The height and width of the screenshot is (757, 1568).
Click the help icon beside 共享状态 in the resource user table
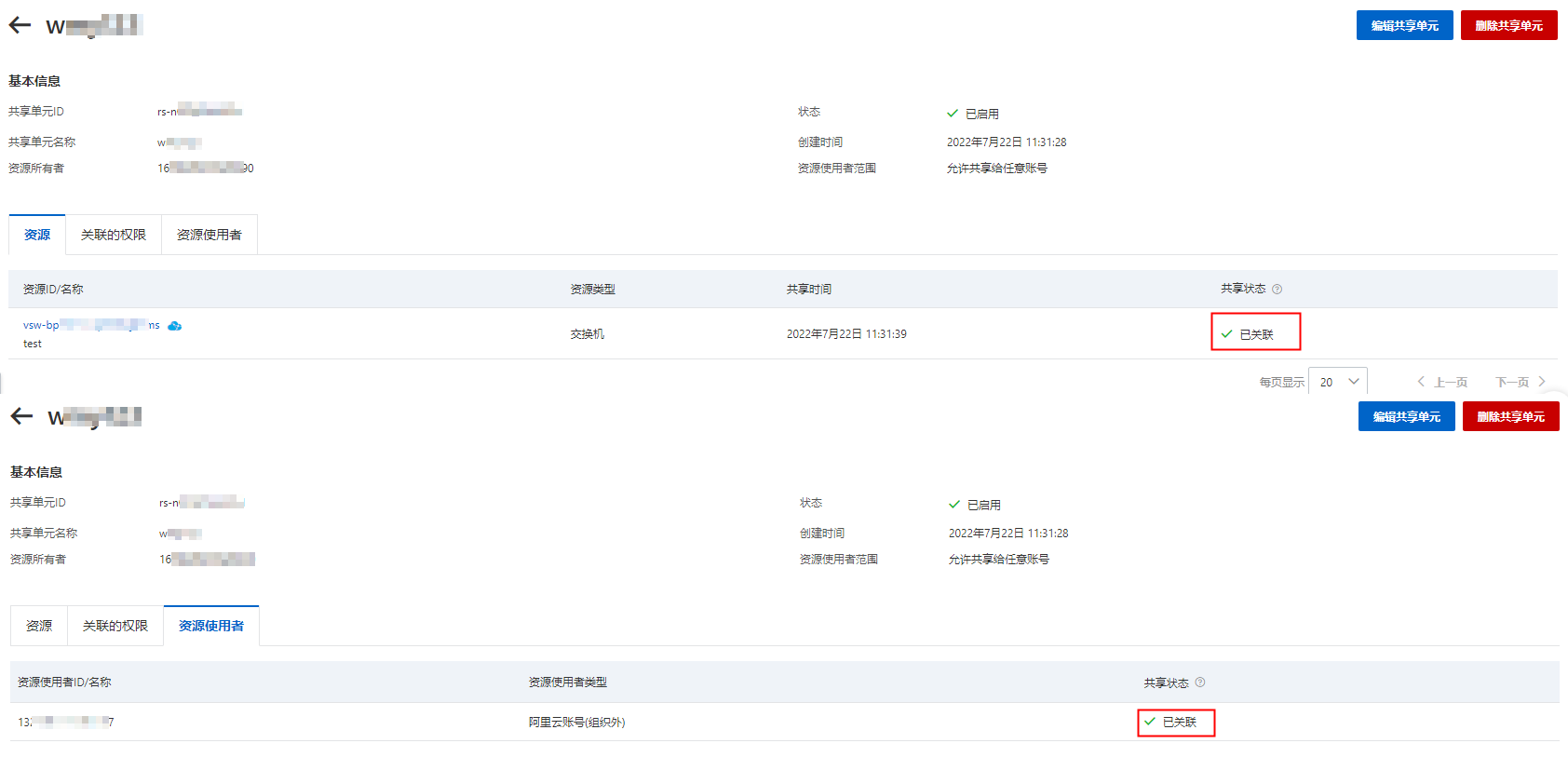click(x=1200, y=683)
